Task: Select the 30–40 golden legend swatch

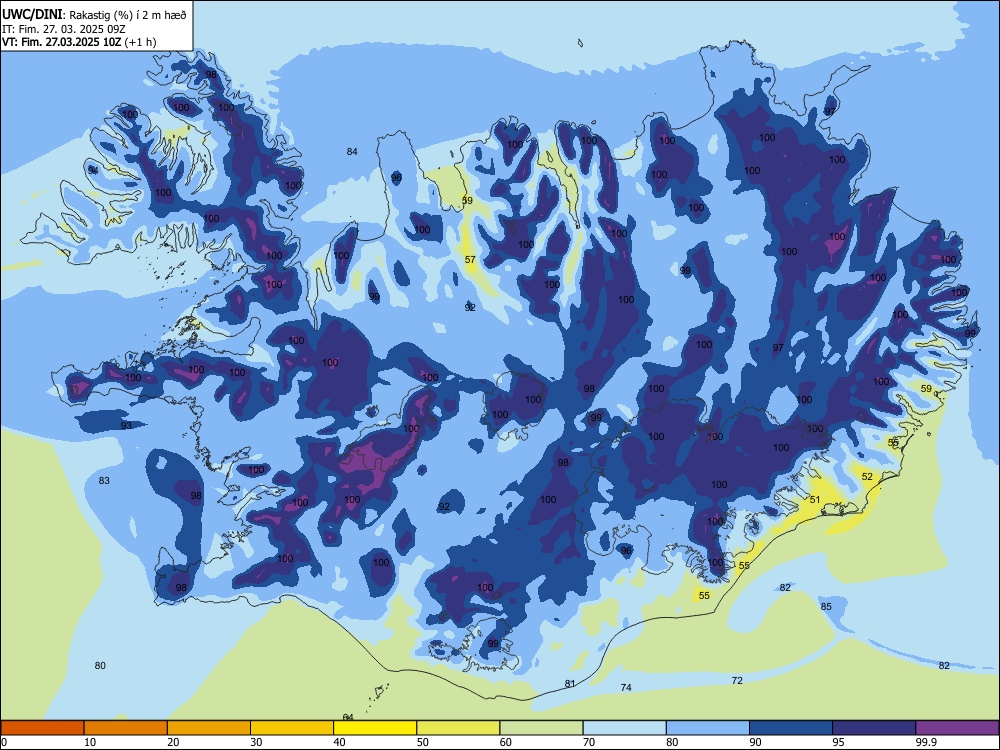Action: (292, 728)
